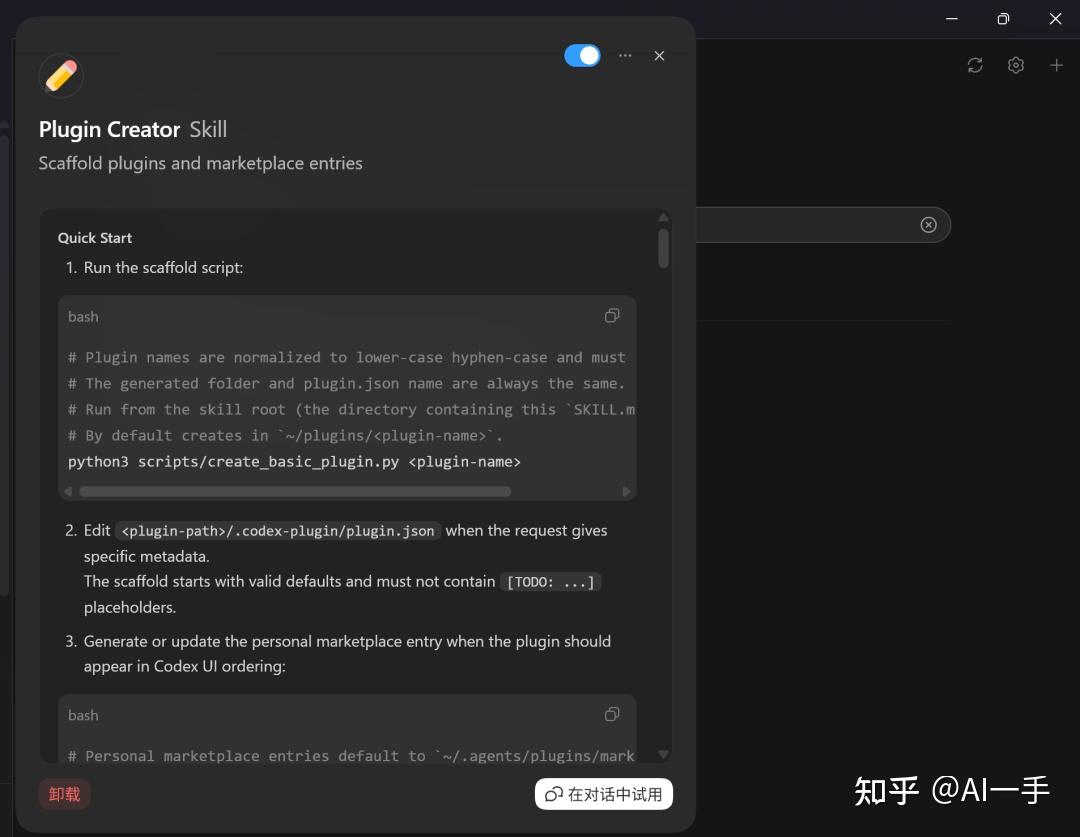Click the vertical scrollbar thumb

pyautogui.click(x=663, y=248)
